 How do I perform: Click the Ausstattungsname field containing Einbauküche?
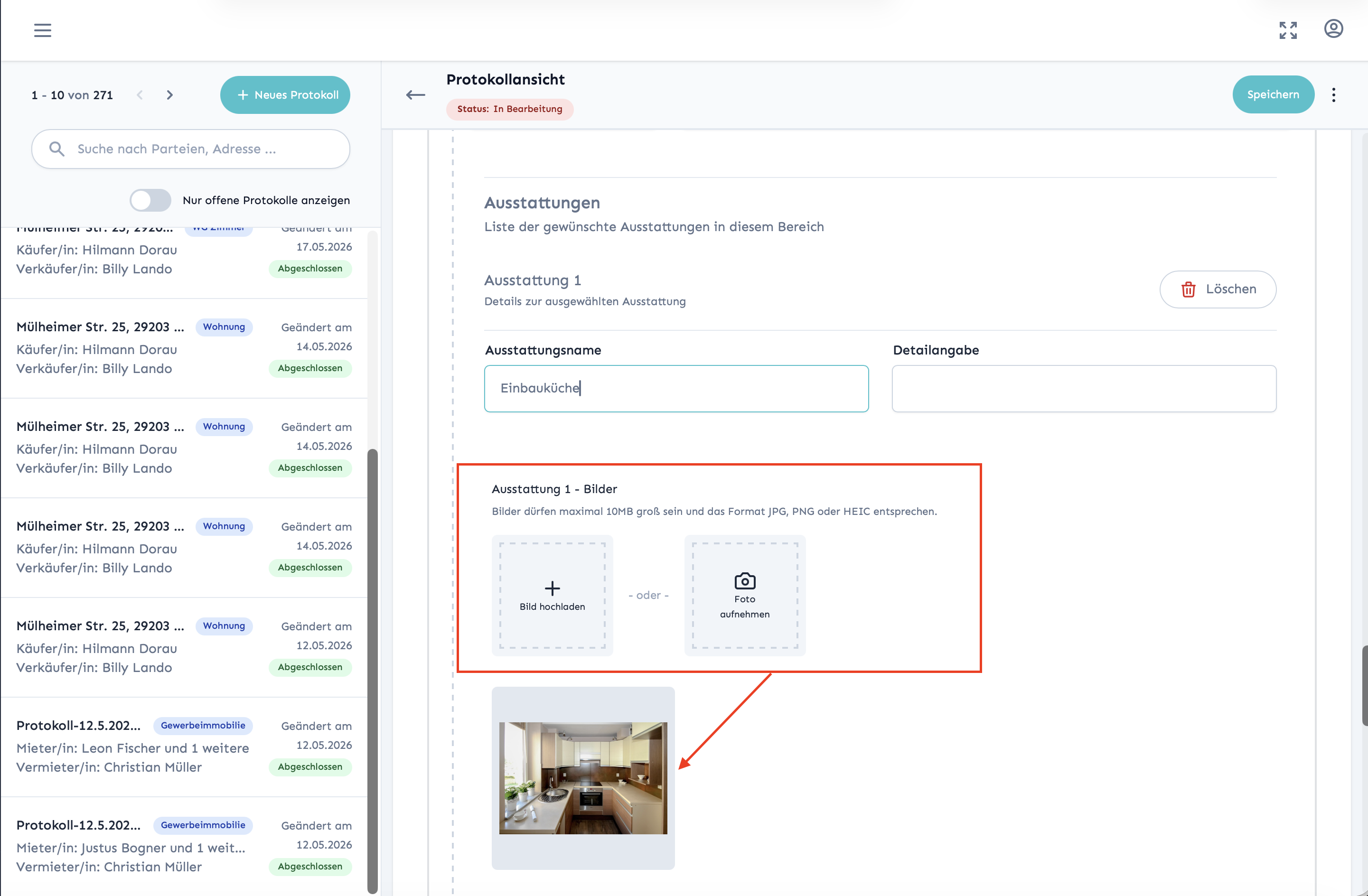tap(676, 389)
